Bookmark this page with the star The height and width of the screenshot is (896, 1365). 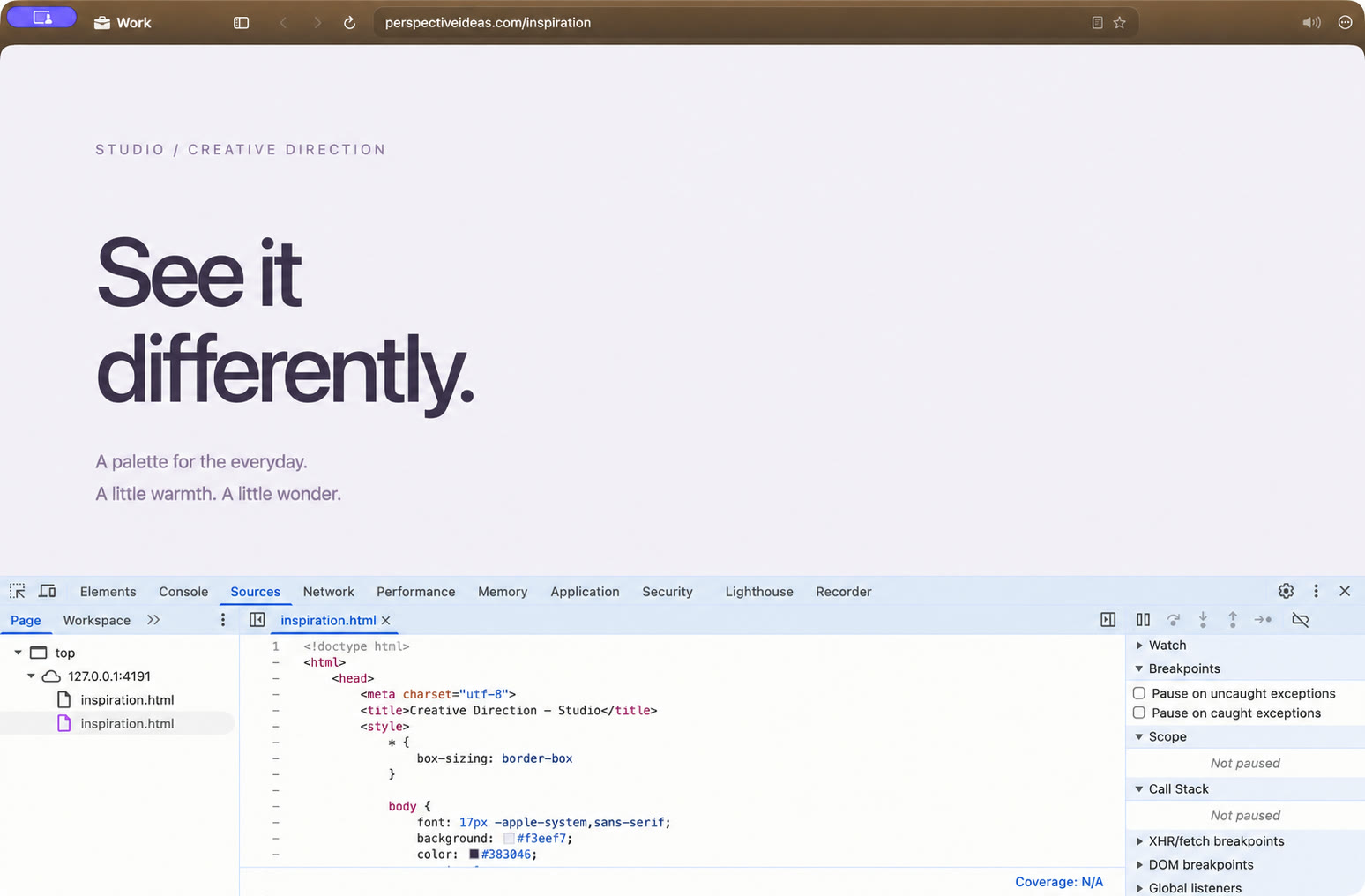coord(1120,23)
